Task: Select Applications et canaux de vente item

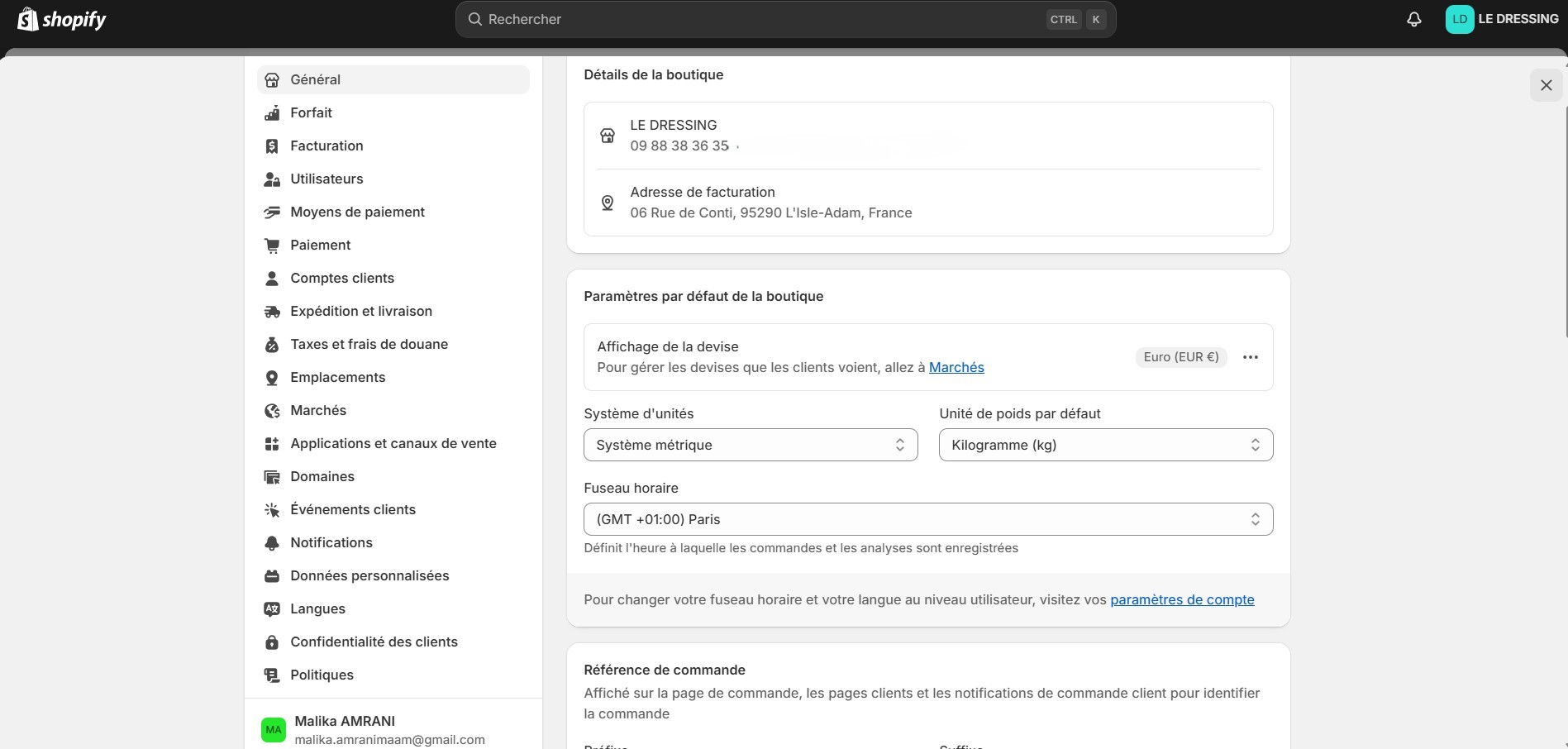Action: [393, 443]
